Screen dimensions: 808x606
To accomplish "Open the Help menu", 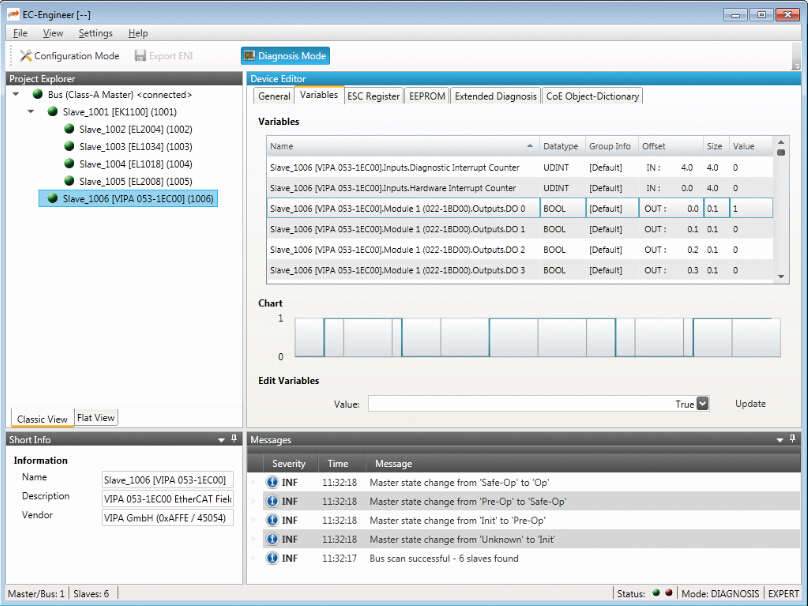I will pos(138,33).
